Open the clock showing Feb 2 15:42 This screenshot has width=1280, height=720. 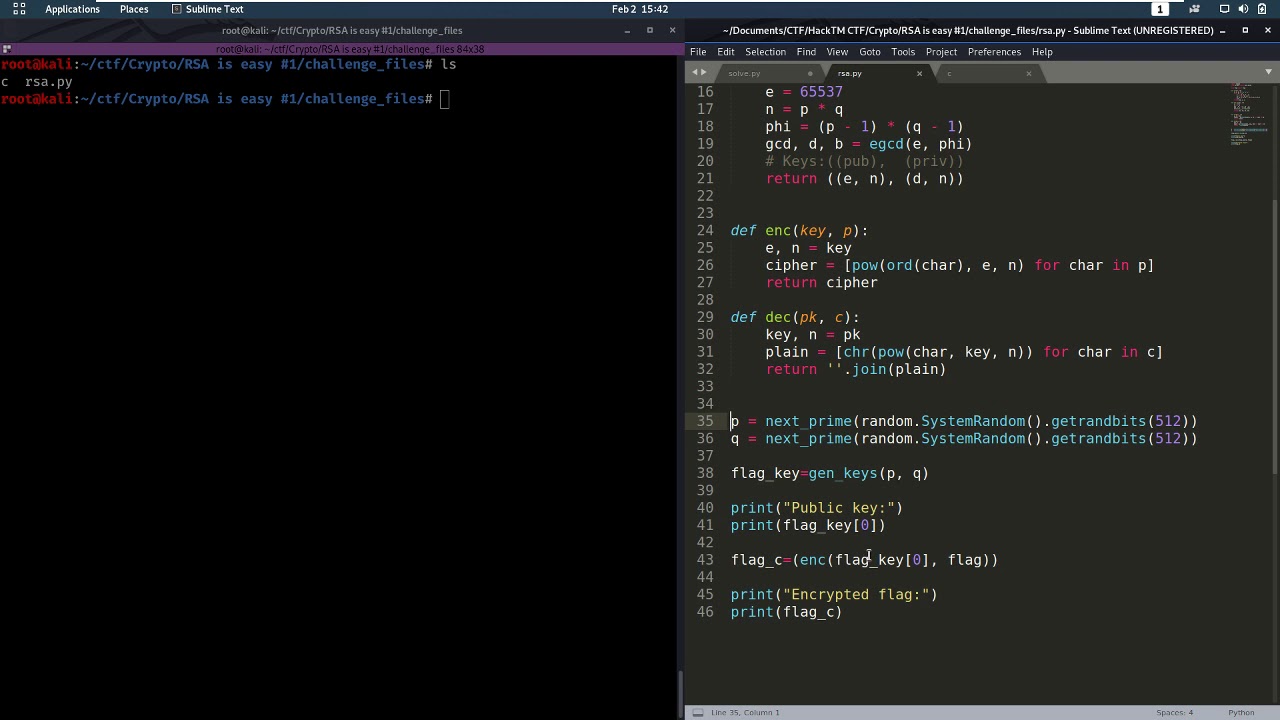tap(640, 9)
